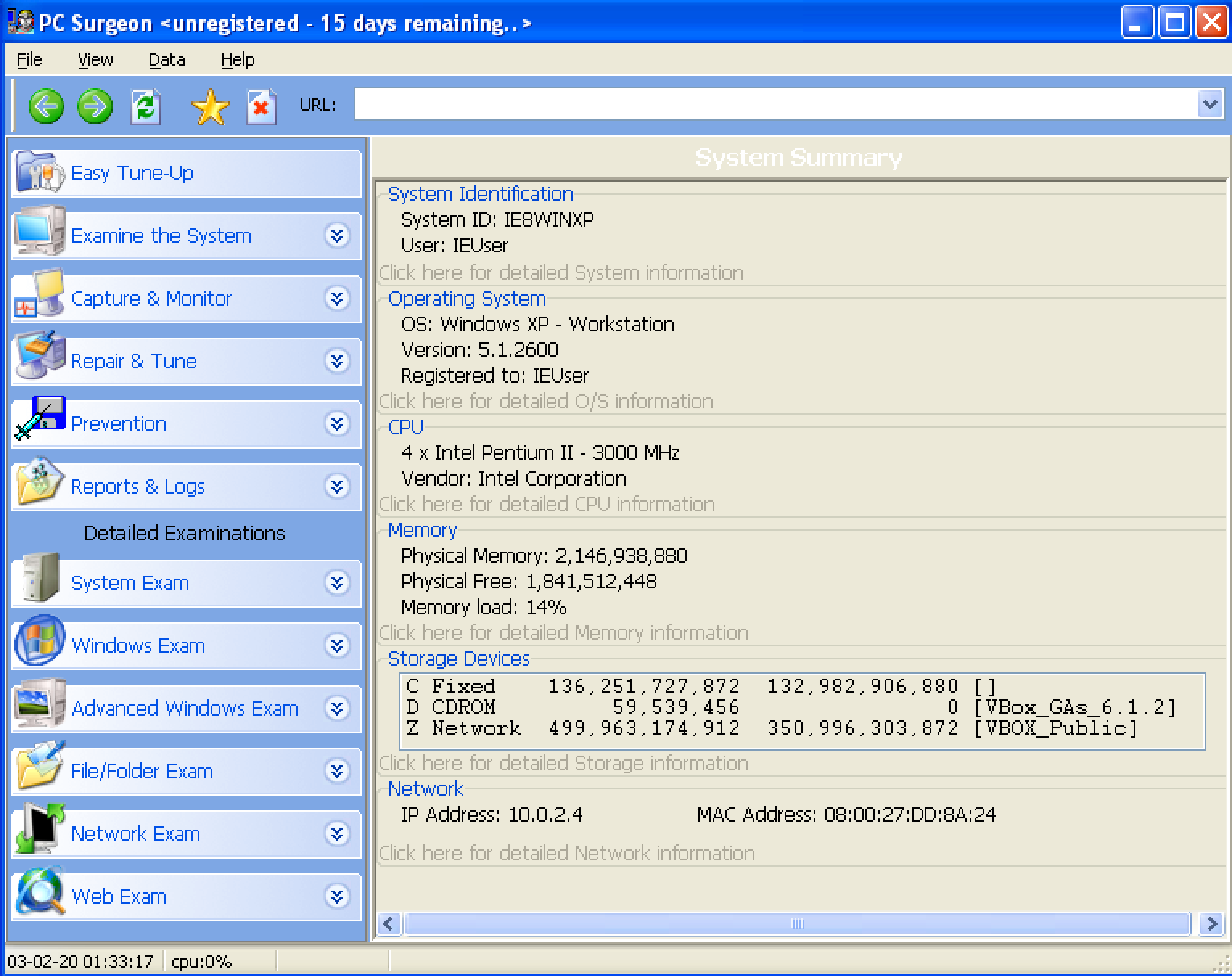The height and width of the screenshot is (976, 1232).
Task: Click the green refresh page icon
Action: pyautogui.click(x=146, y=106)
